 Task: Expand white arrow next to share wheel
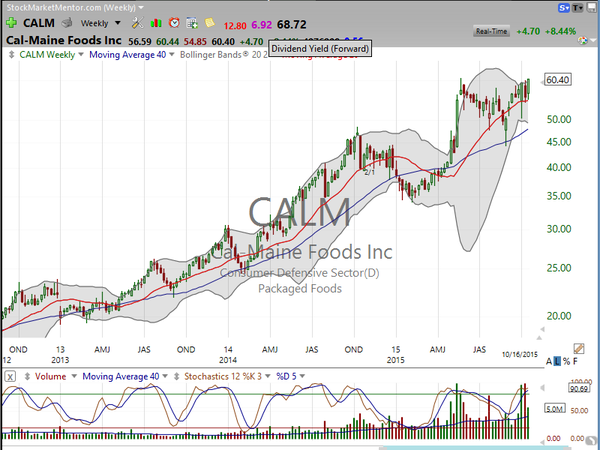(x=593, y=40)
